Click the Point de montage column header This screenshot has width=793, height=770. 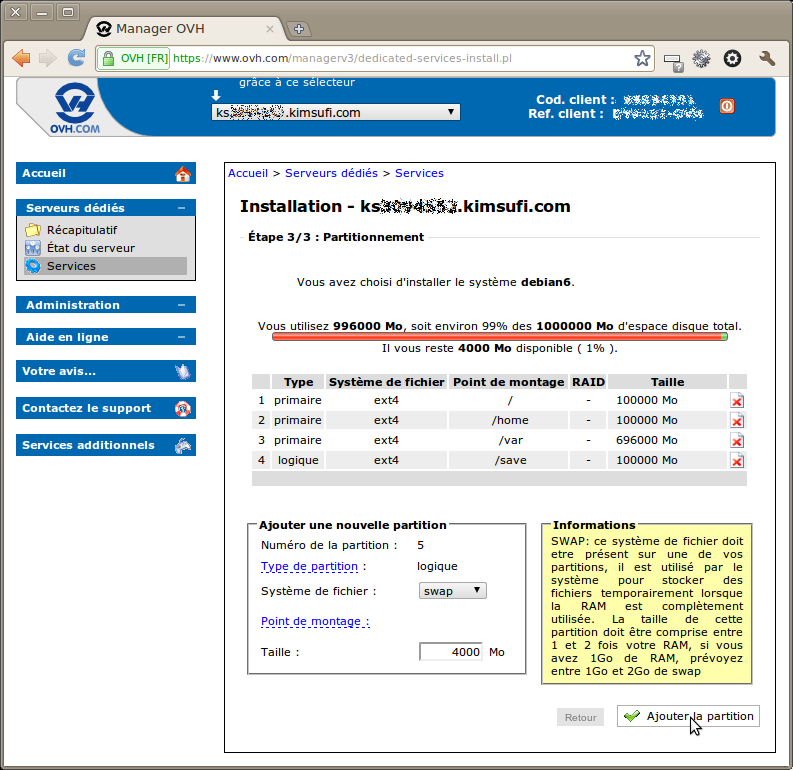pos(508,382)
